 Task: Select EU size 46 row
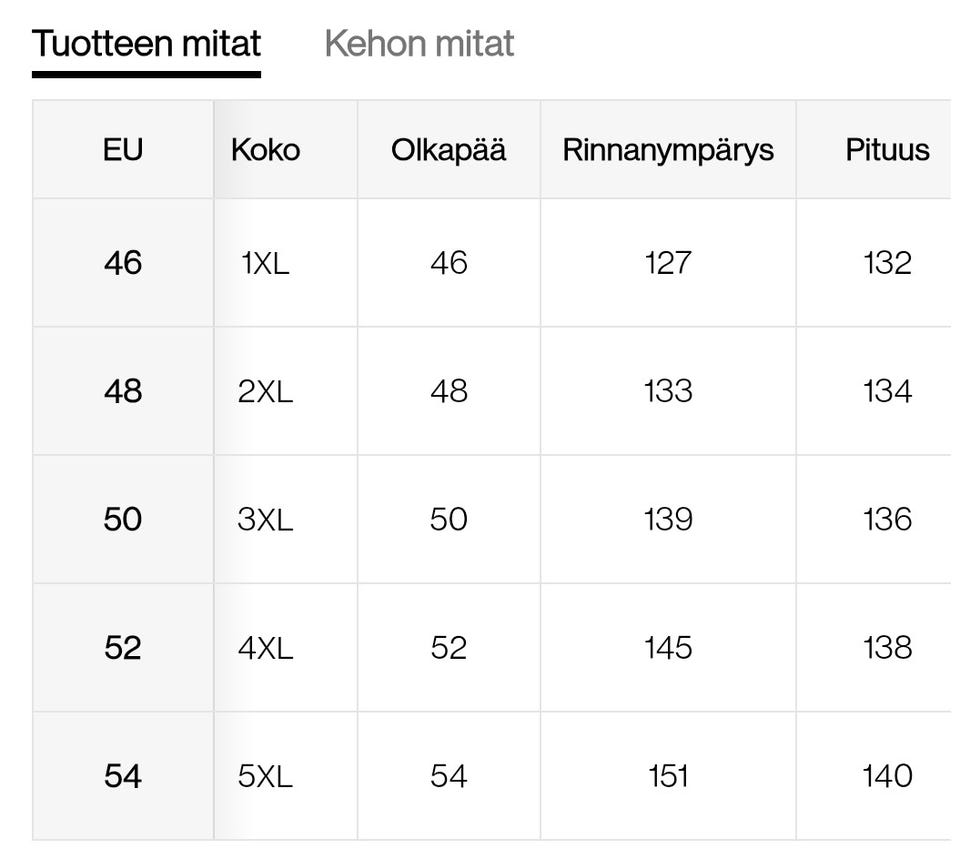123,263
